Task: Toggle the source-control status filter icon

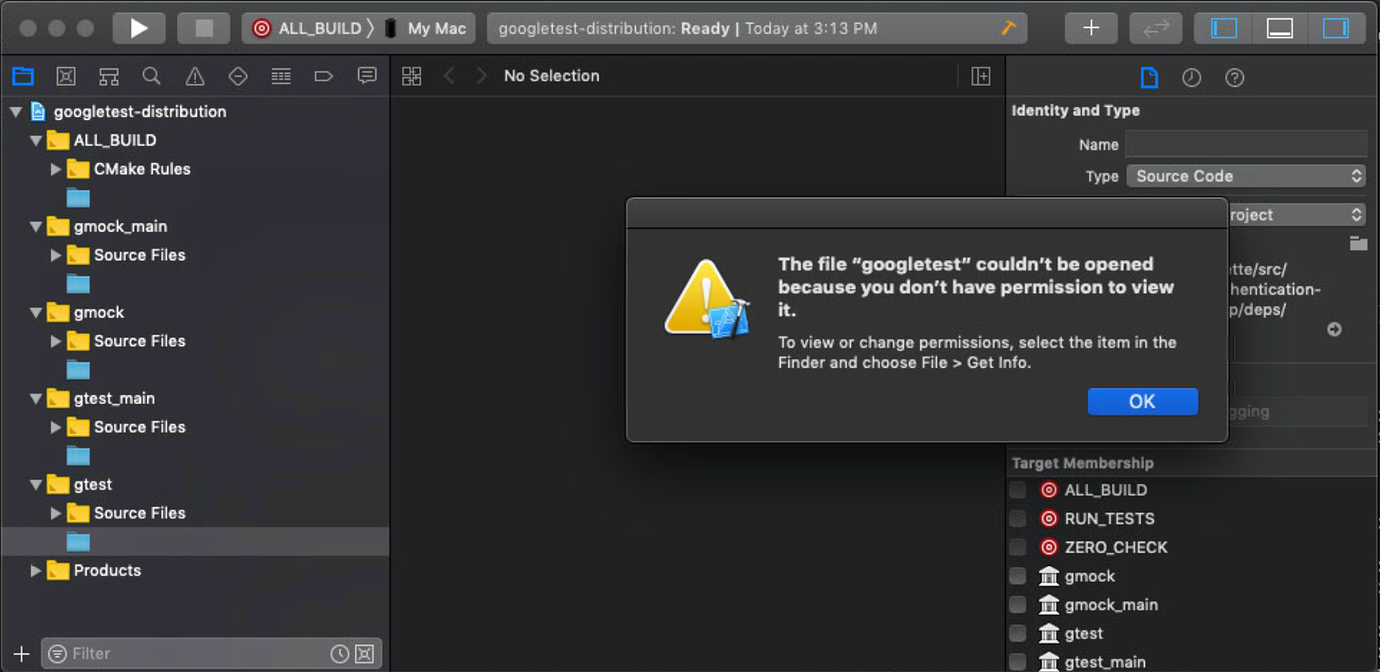Action: [x=365, y=654]
